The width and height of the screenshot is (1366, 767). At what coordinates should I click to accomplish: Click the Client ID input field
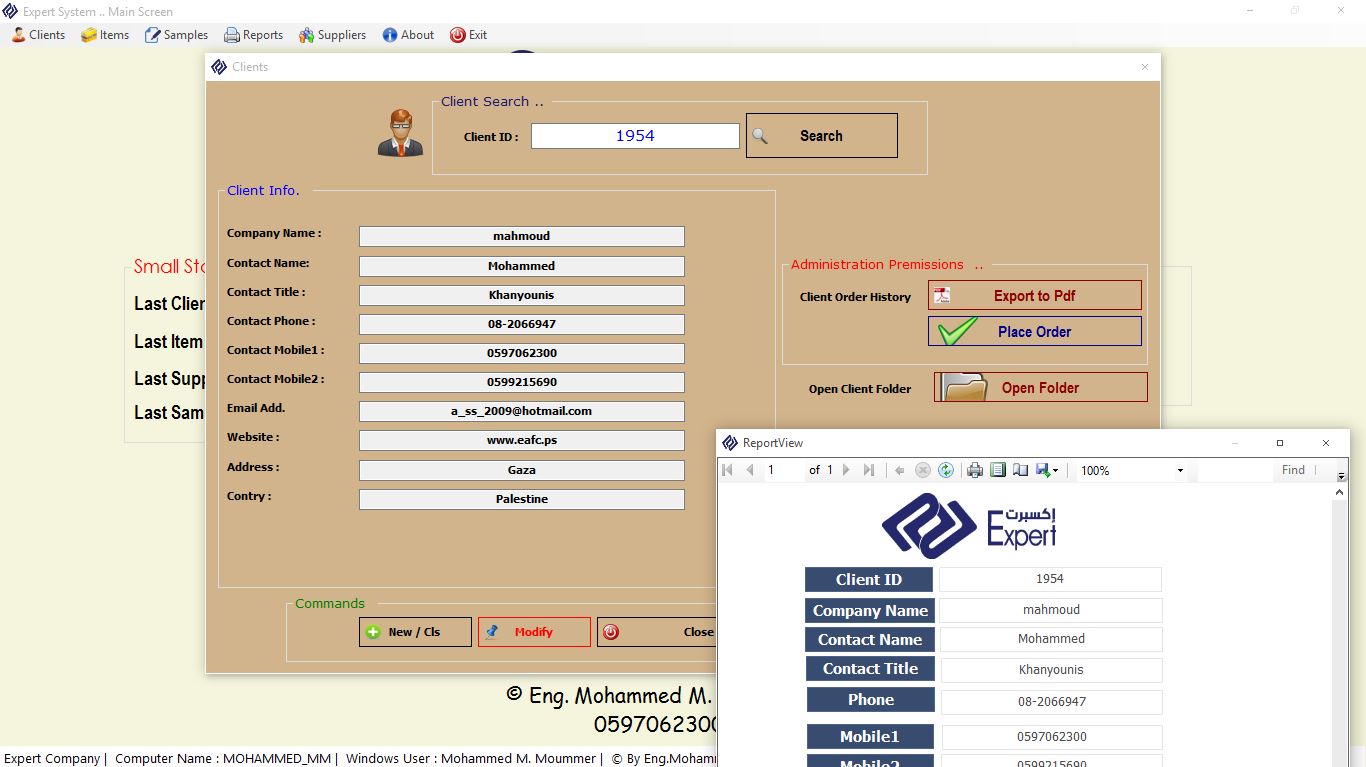[x=634, y=136]
